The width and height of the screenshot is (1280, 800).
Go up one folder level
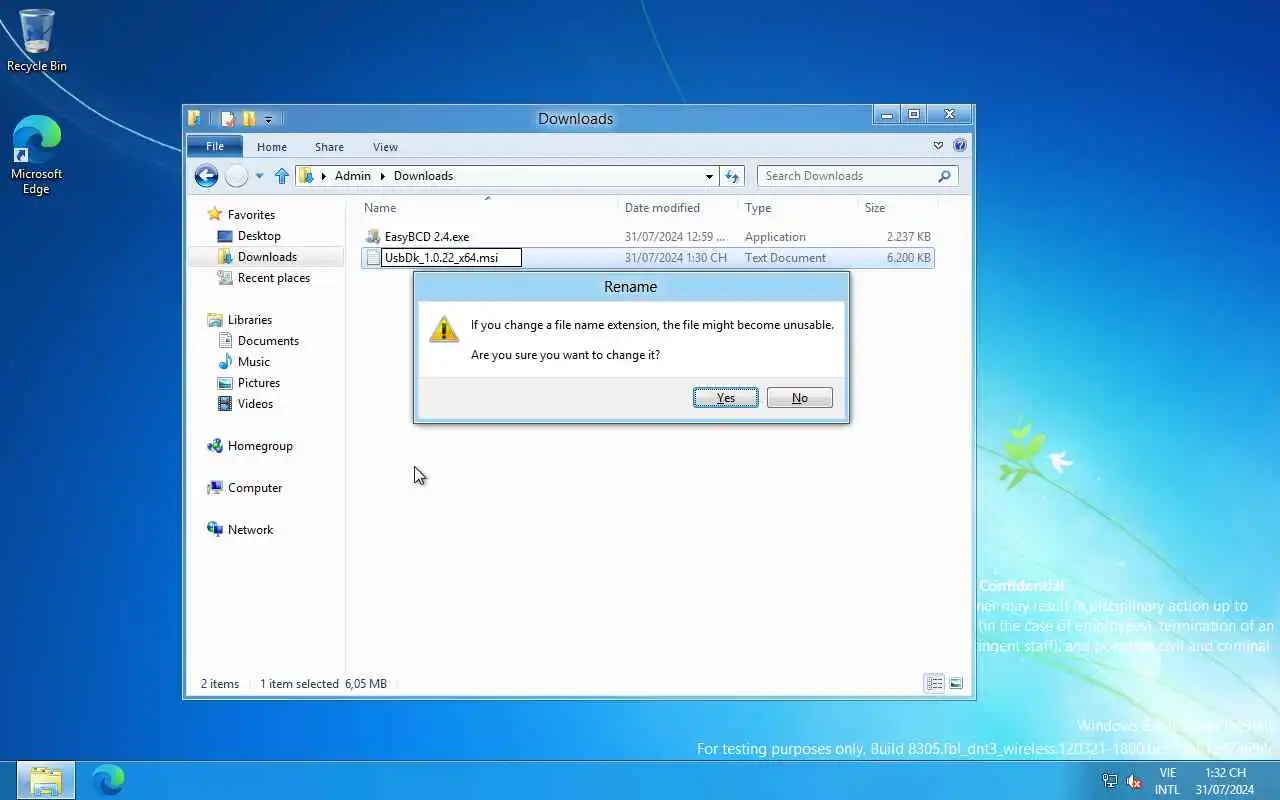coord(282,176)
